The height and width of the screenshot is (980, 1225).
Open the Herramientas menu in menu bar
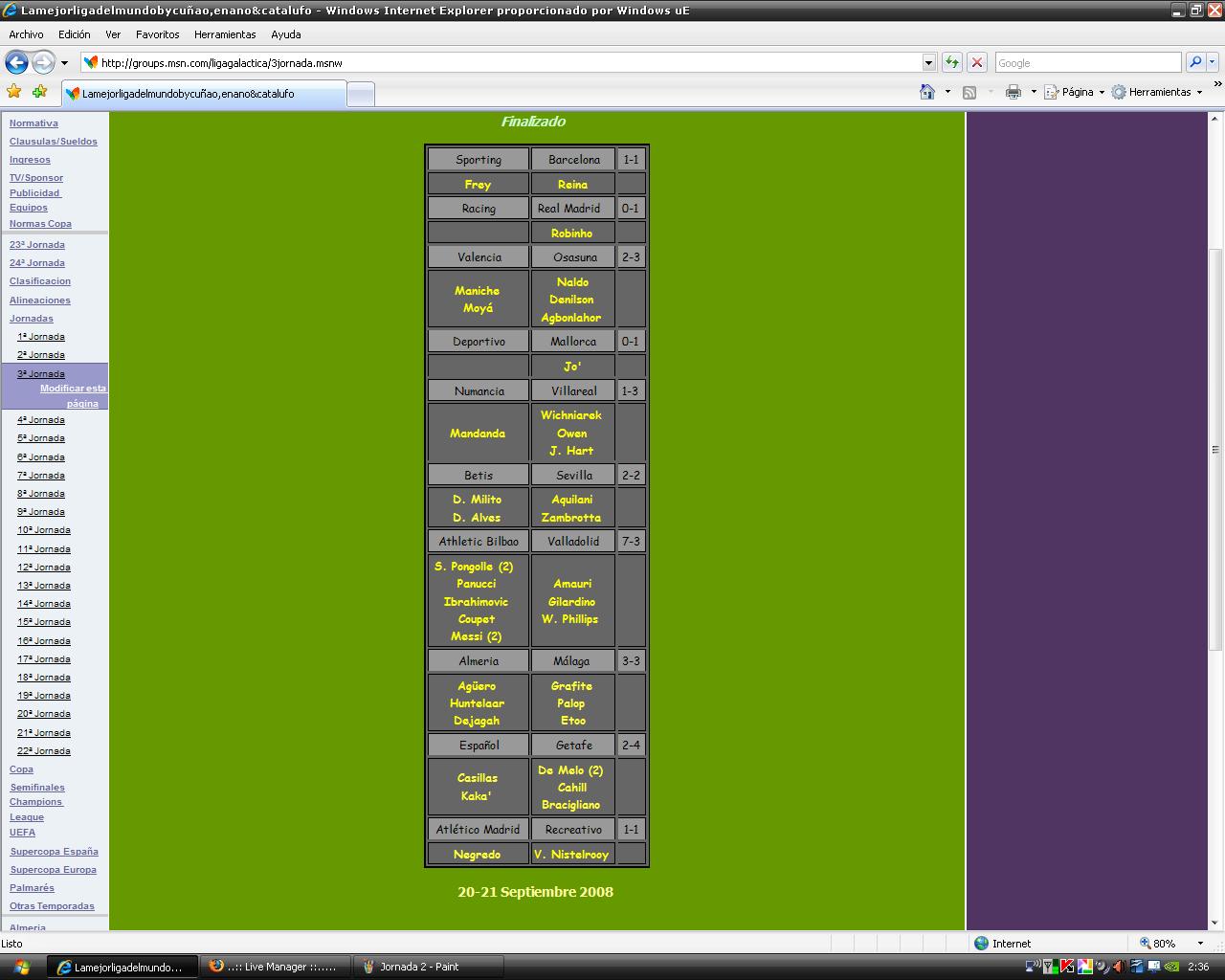[x=225, y=34]
